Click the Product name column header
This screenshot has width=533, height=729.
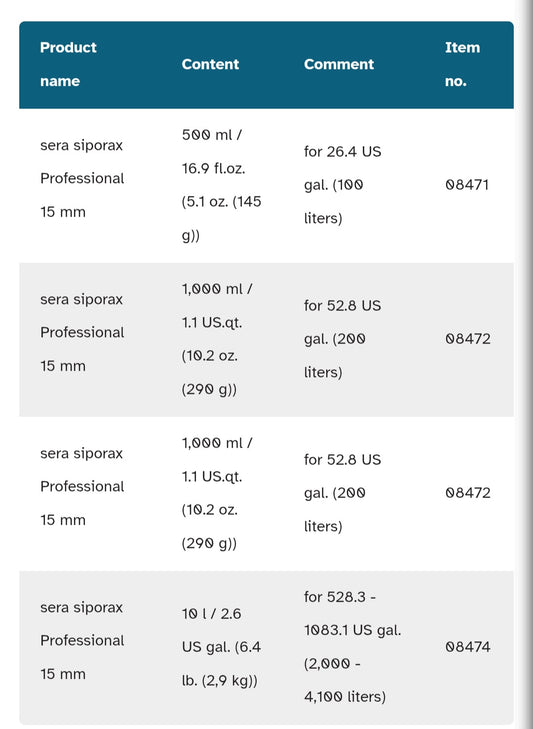click(68, 64)
